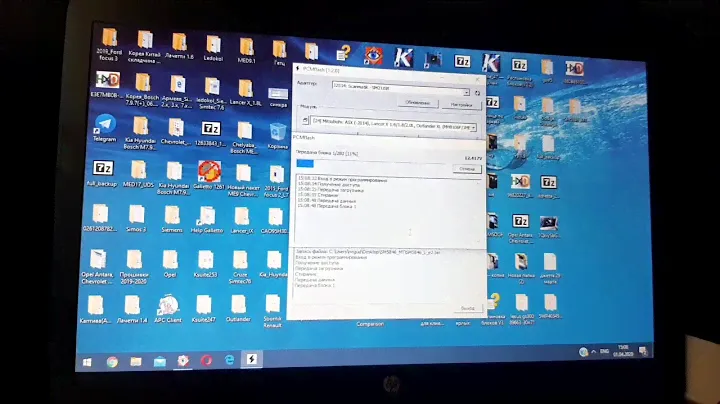Image resolution: width=720 pixels, height=404 pixels.
Task: Expand the Адаптер Scanmatik dropdown
Action: tap(393, 89)
